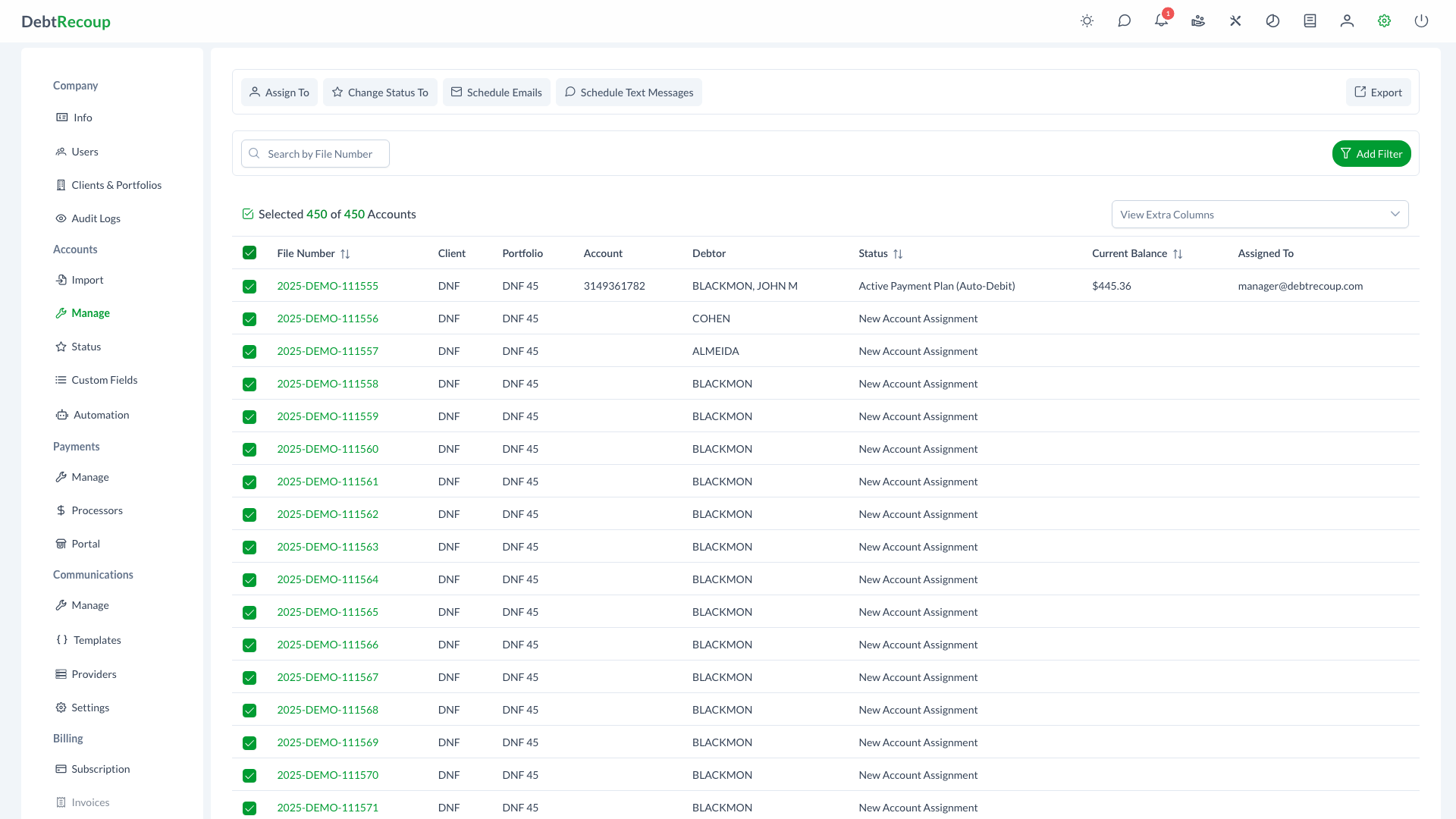Viewport: 1456px width, 819px height.
Task: Open account 2025-DEMO-111555 link
Action: [327, 286]
